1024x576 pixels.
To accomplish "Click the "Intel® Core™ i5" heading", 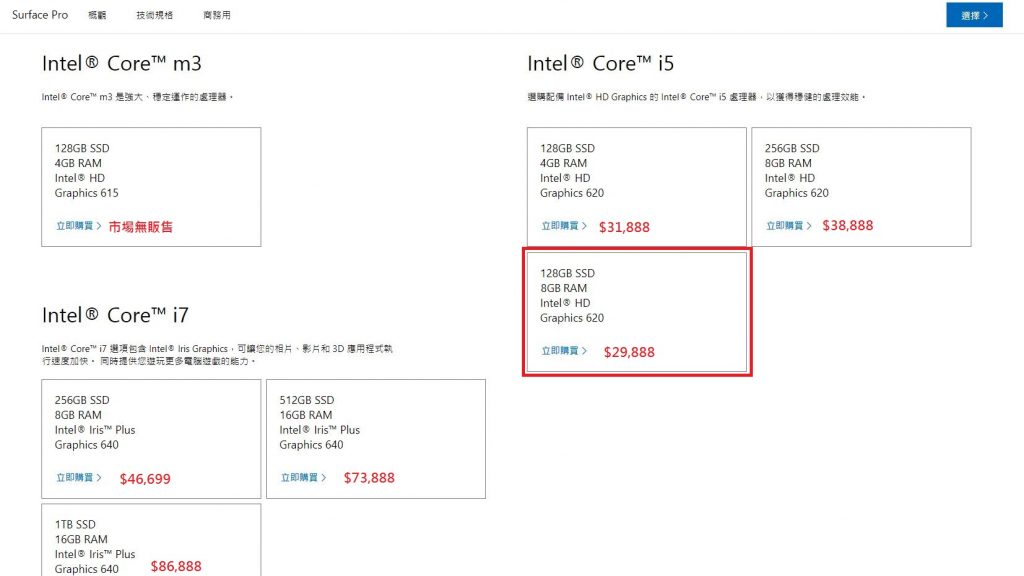I will coord(600,63).
